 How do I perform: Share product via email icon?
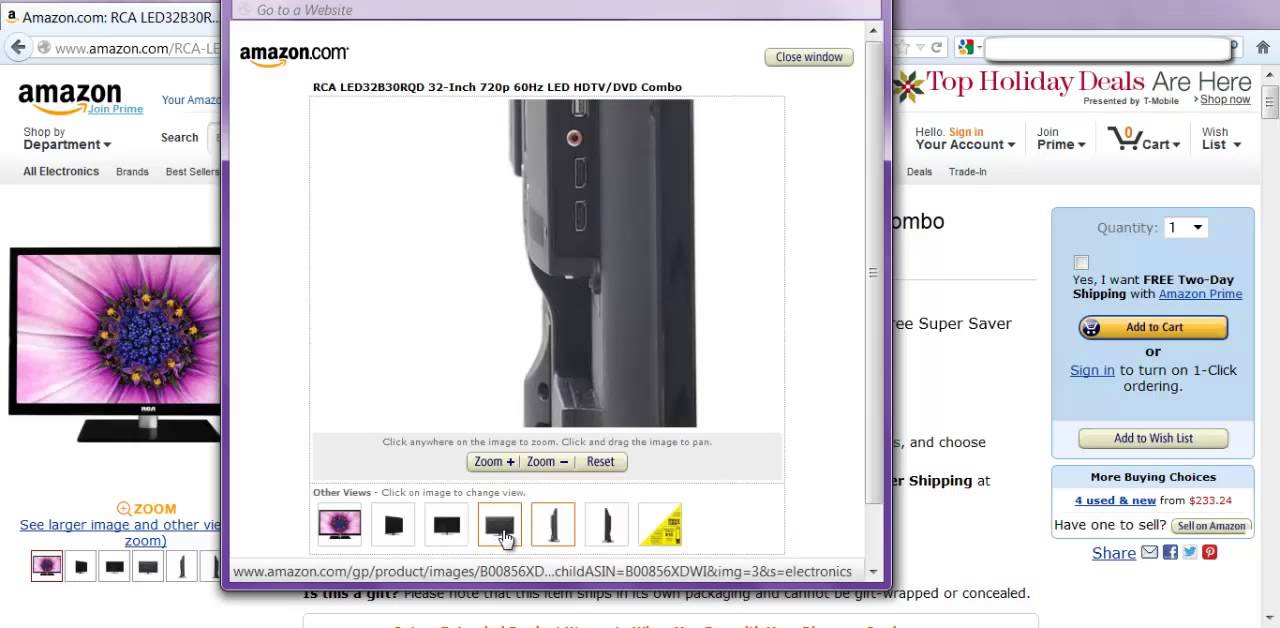coord(1150,552)
